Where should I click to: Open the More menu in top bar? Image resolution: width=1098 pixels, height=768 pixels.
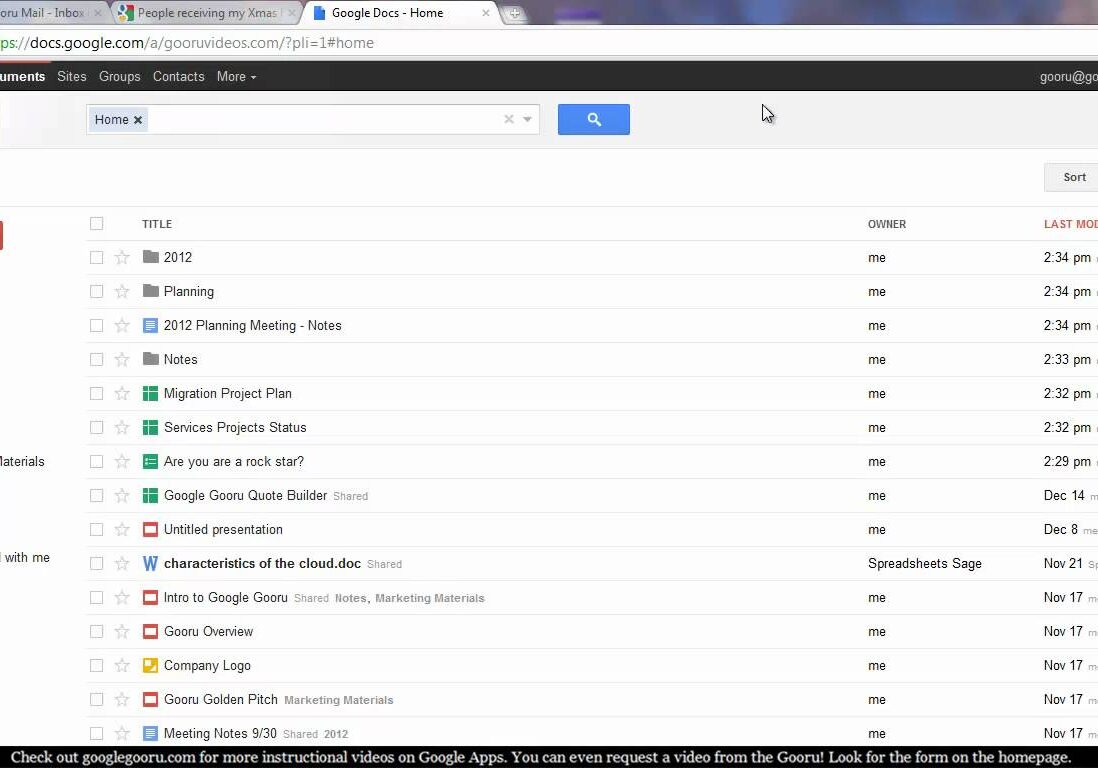click(236, 76)
